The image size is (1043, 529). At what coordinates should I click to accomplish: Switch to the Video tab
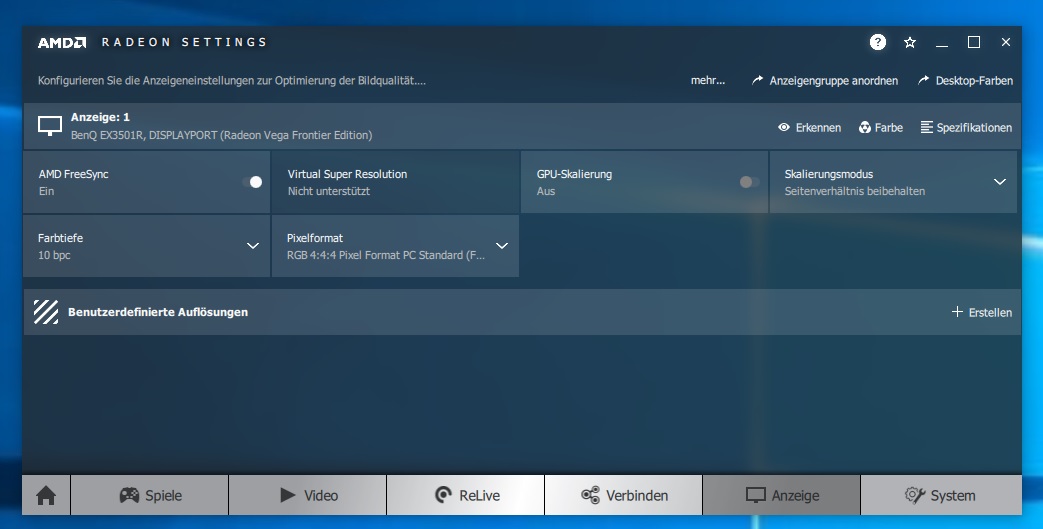(x=308, y=495)
